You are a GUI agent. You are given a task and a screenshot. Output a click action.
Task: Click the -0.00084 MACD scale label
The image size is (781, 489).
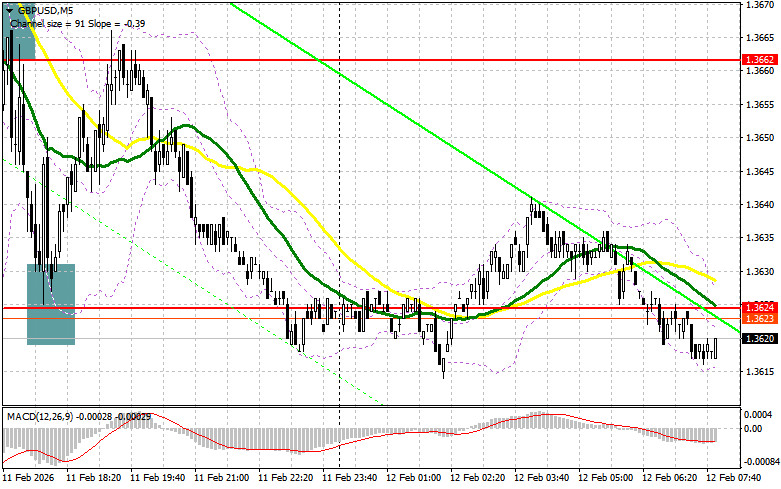(x=761, y=462)
